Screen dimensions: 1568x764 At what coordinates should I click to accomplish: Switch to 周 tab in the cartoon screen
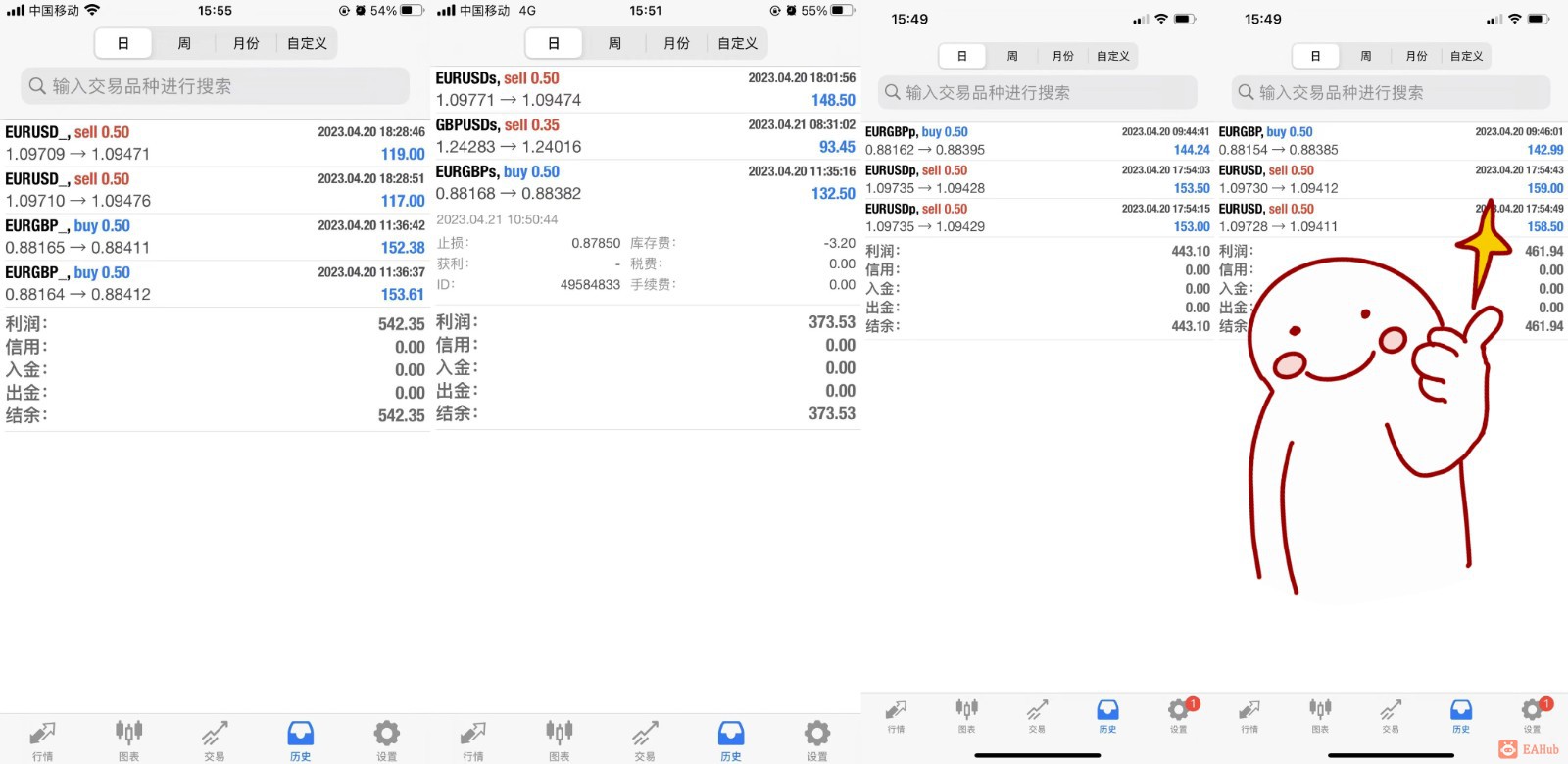pos(1366,56)
